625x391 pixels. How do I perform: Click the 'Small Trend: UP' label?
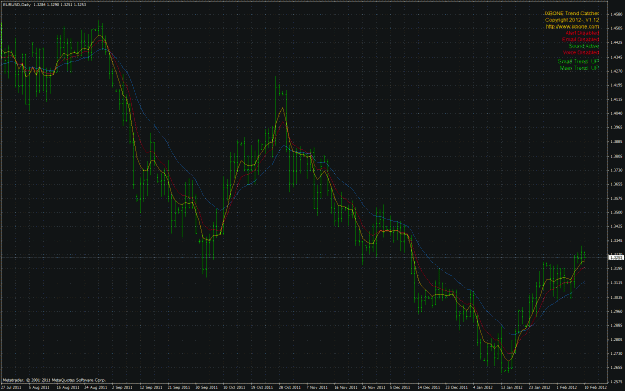(578, 61)
